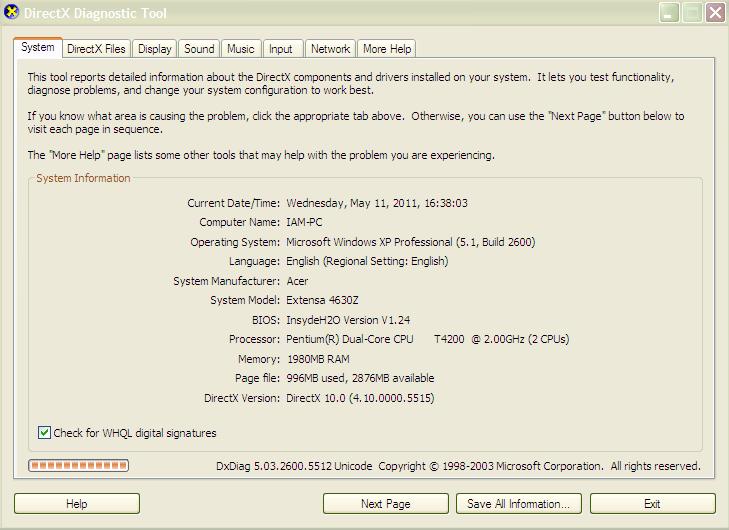This screenshot has width=729, height=530.
Task: Click the DirectX icon in the title bar
Action: 11,12
